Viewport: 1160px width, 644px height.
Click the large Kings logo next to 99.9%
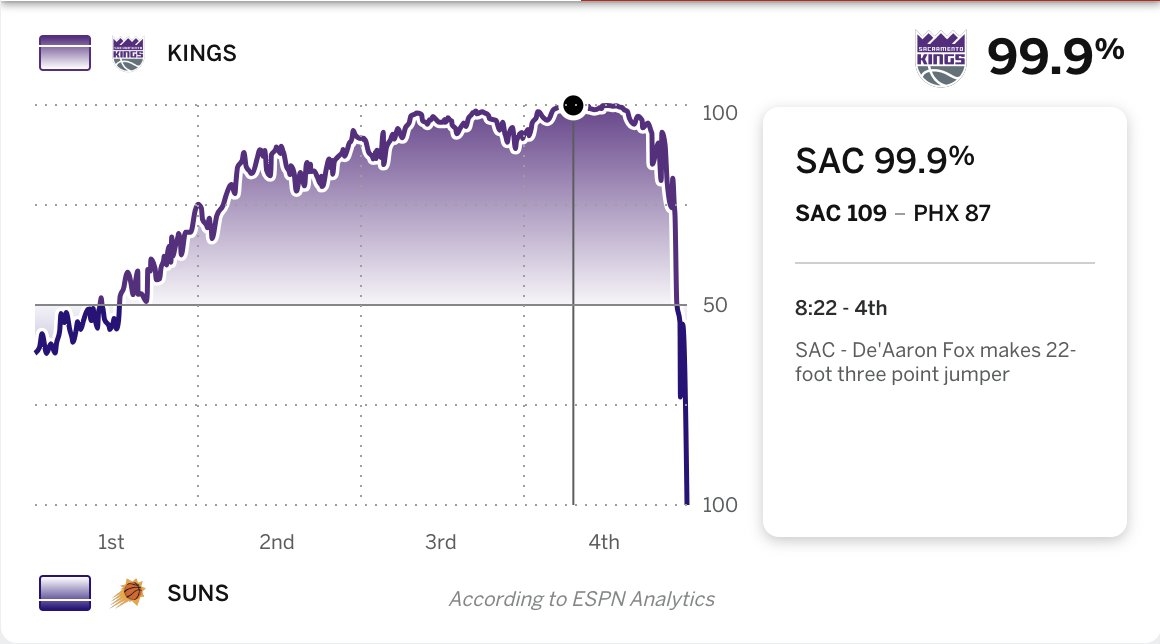tap(940, 58)
